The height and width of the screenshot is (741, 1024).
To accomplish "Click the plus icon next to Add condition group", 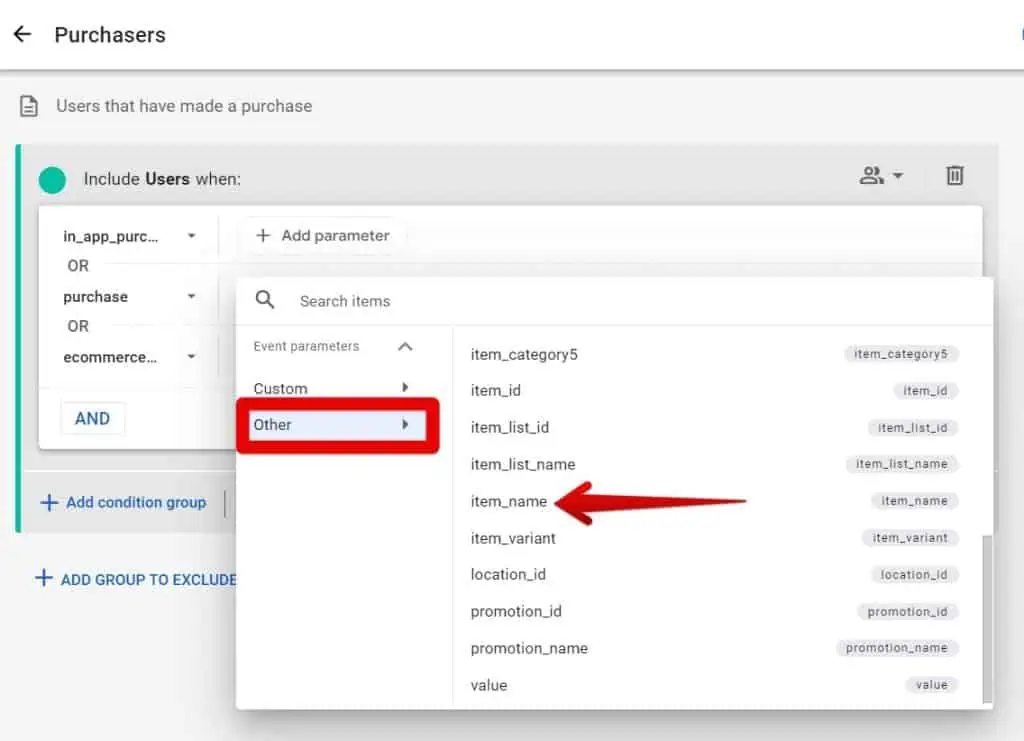I will coord(50,502).
